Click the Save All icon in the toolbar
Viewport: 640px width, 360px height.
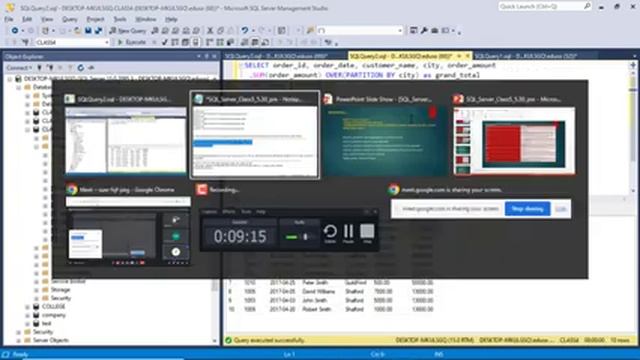98,31
